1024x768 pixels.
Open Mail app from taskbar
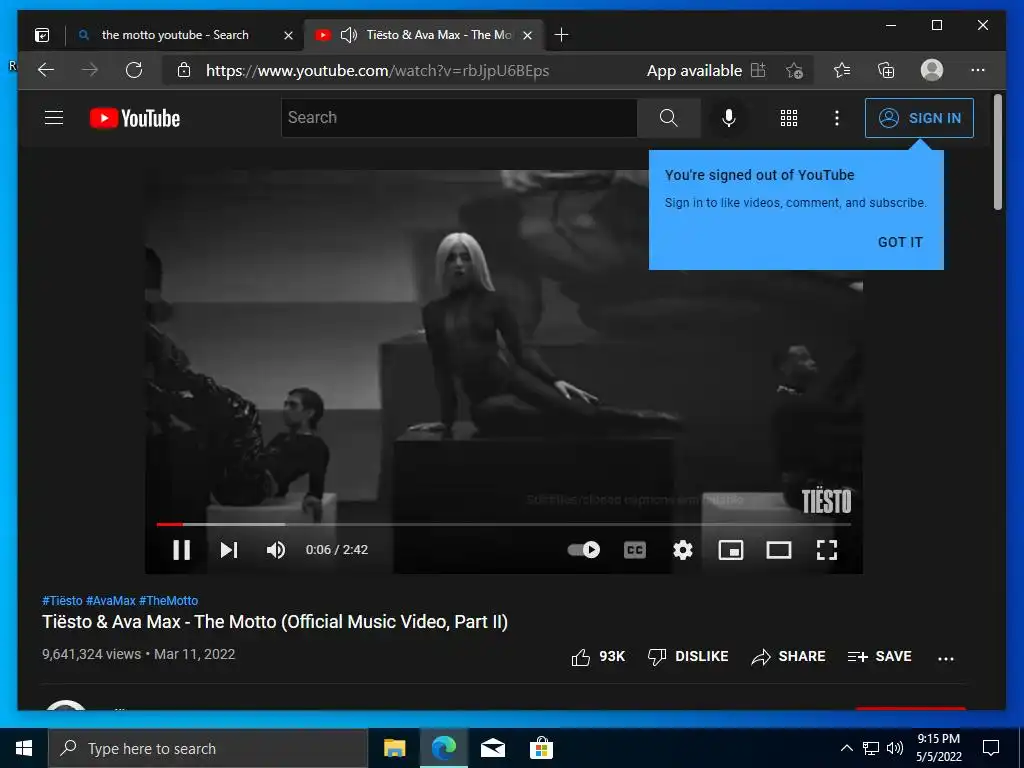[492, 748]
